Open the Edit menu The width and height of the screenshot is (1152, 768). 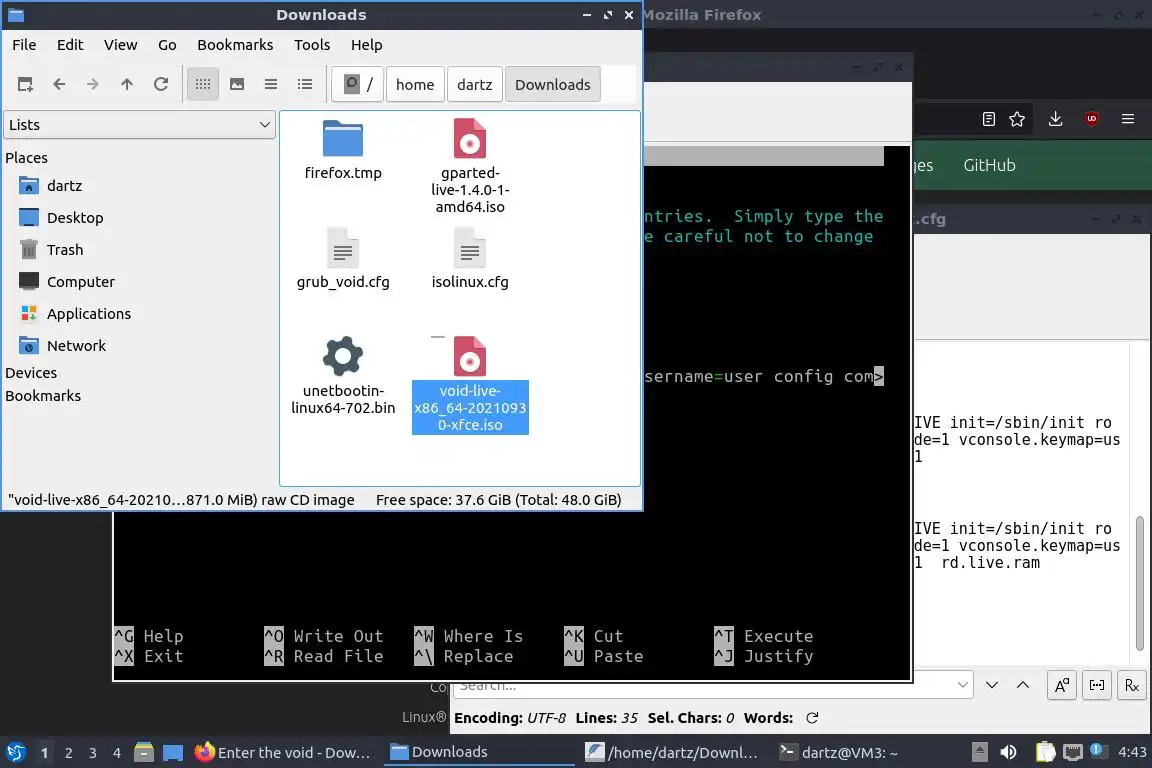(70, 45)
